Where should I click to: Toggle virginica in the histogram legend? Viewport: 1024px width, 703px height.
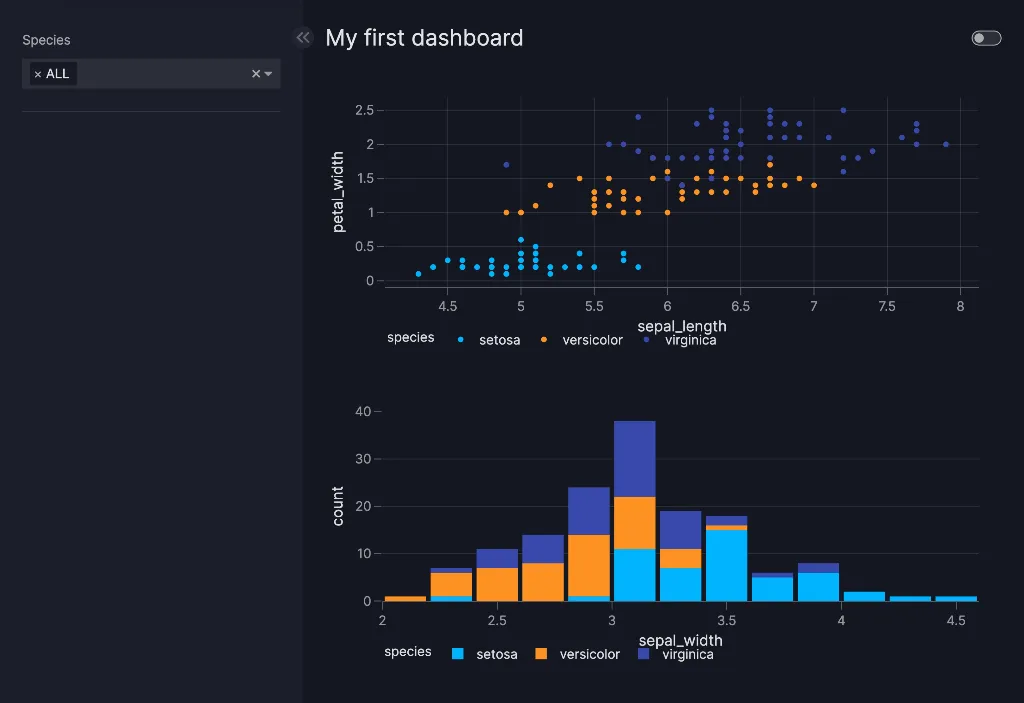(x=687, y=654)
